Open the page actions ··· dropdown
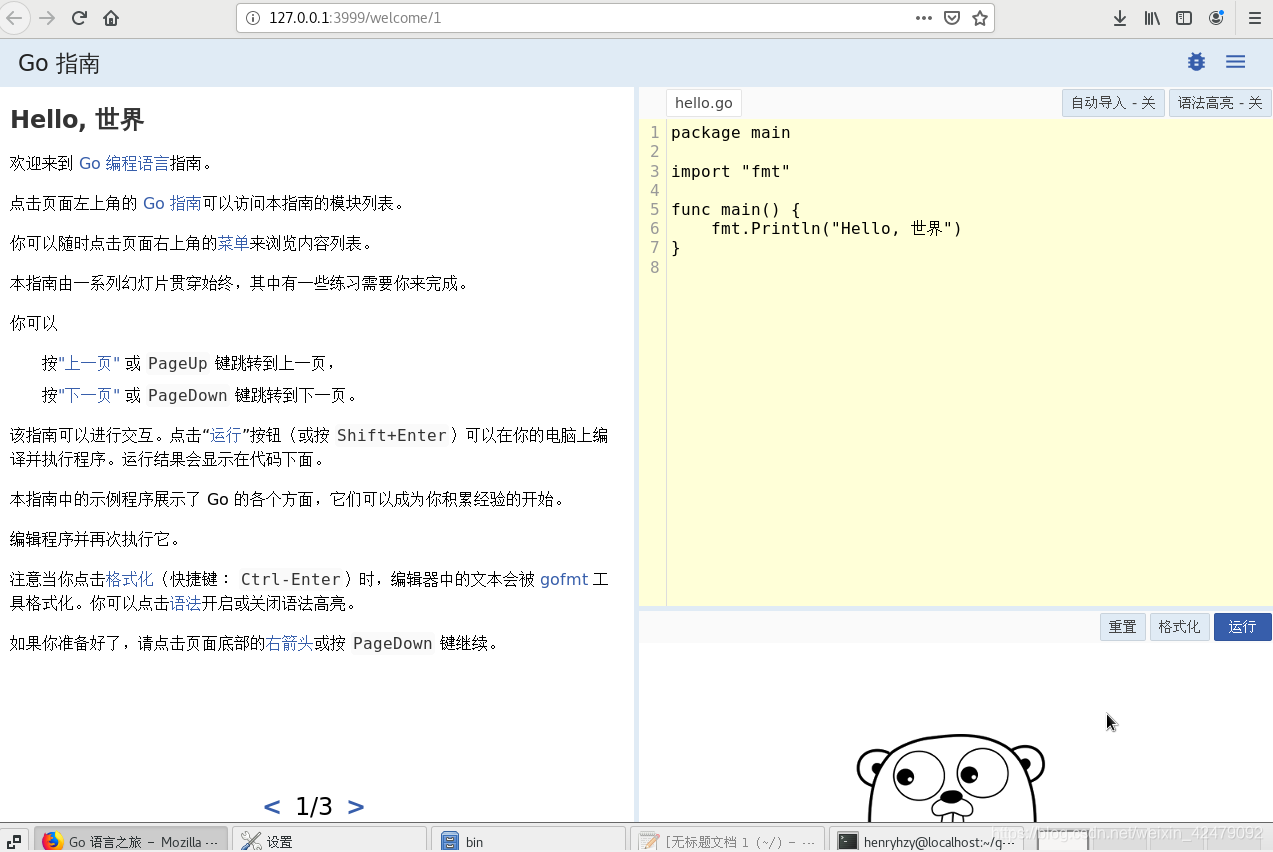Image resolution: width=1273 pixels, height=852 pixels. point(924,17)
